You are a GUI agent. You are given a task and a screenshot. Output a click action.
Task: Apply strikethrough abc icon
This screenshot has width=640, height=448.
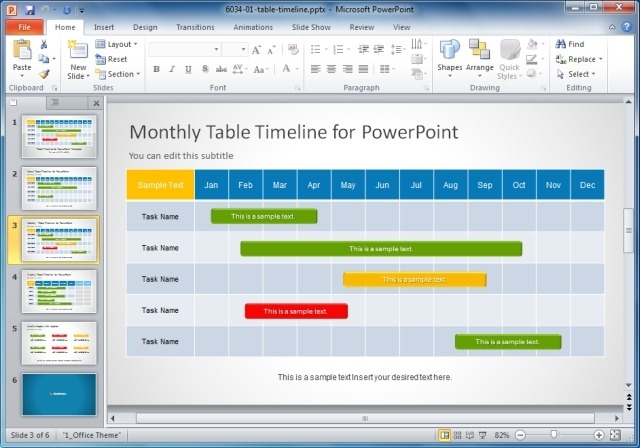pos(221,69)
